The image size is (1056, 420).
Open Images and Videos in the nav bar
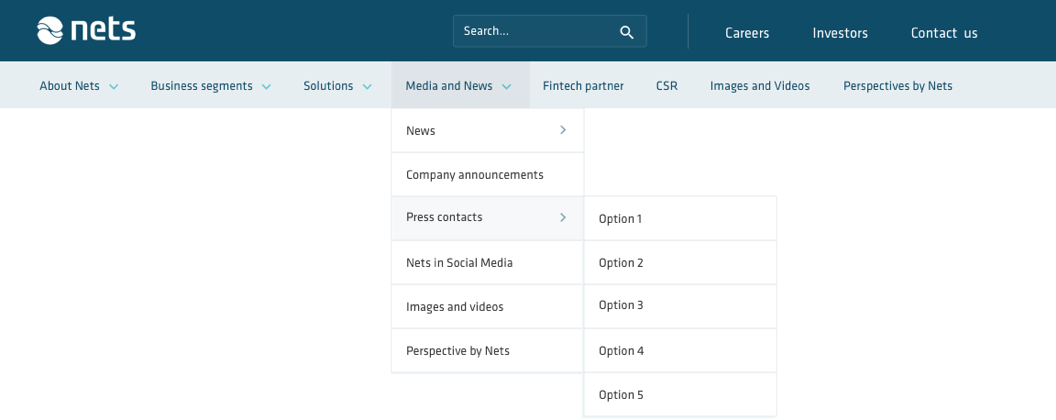pyautogui.click(x=760, y=85)
